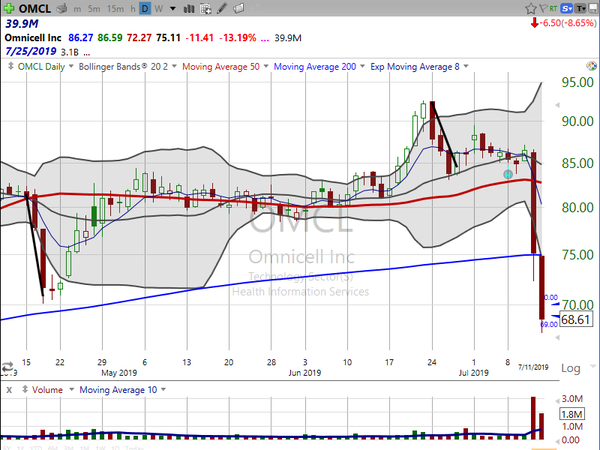600x450 pixels.
Task: Click the sync arrows icon by time axis
Action: [8, 367]
